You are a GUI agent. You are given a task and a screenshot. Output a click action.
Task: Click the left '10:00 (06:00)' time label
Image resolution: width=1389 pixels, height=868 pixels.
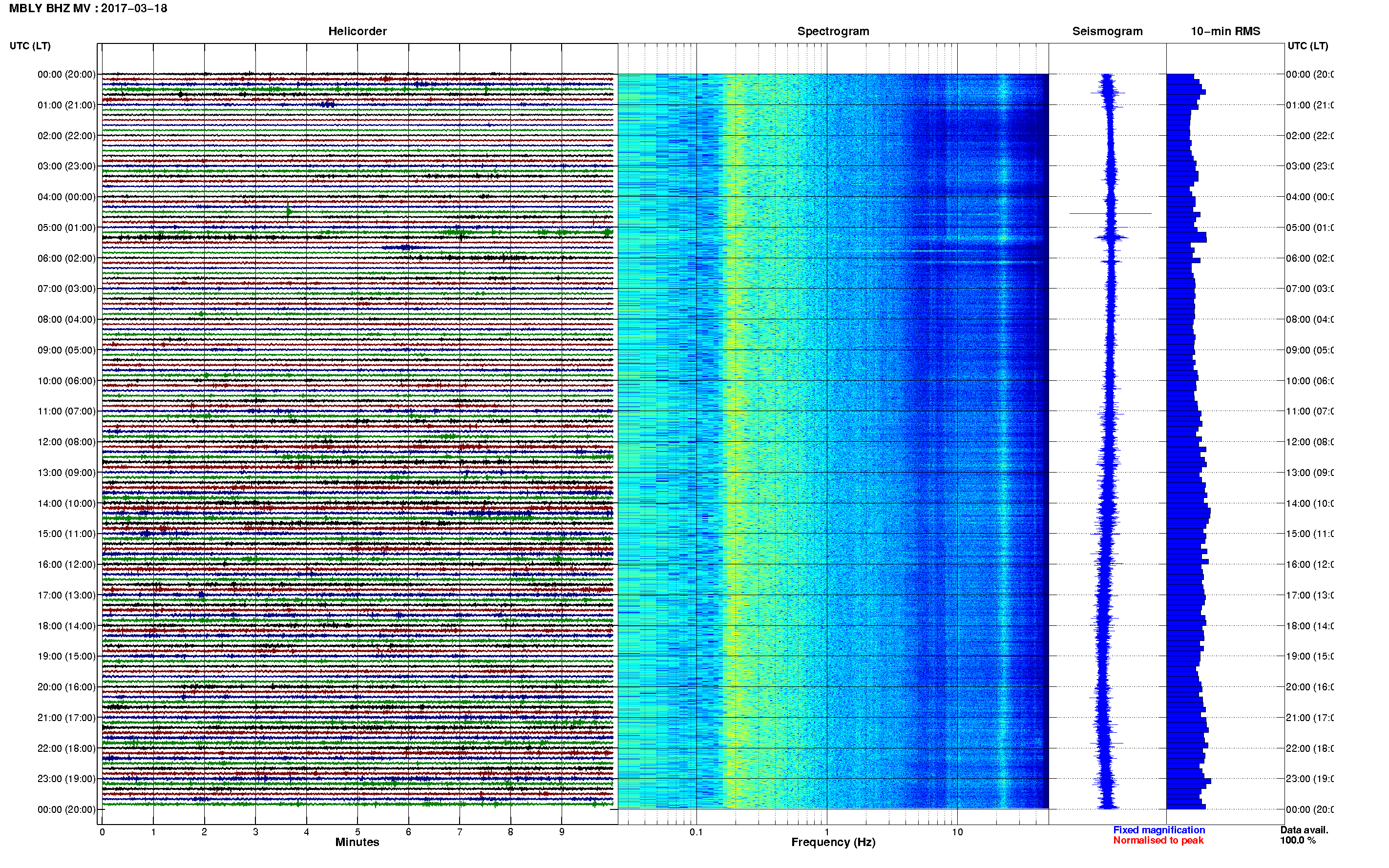(66, 381)
